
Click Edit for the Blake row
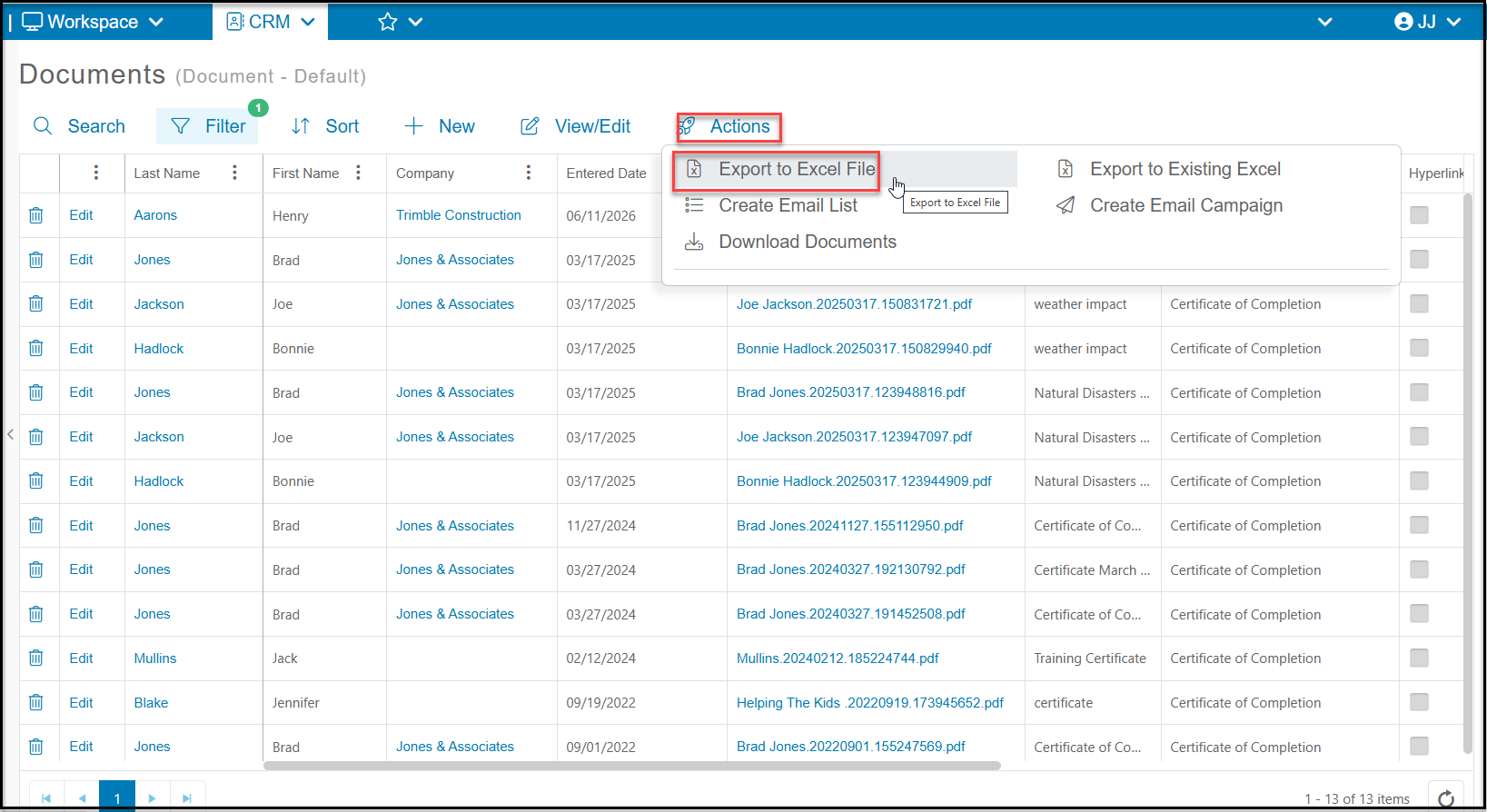pos(81,702)
